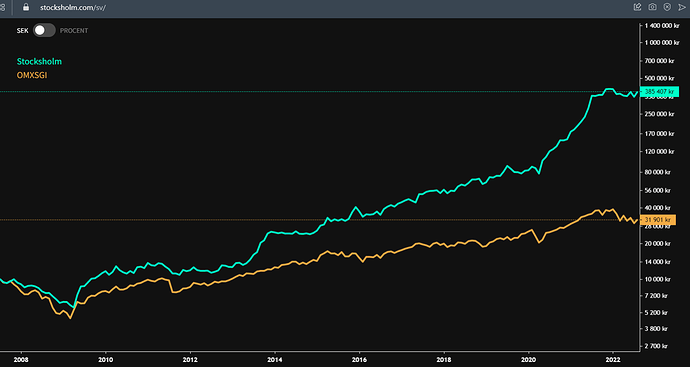Click the 2022 label on time axis

[x=613, y=359]
